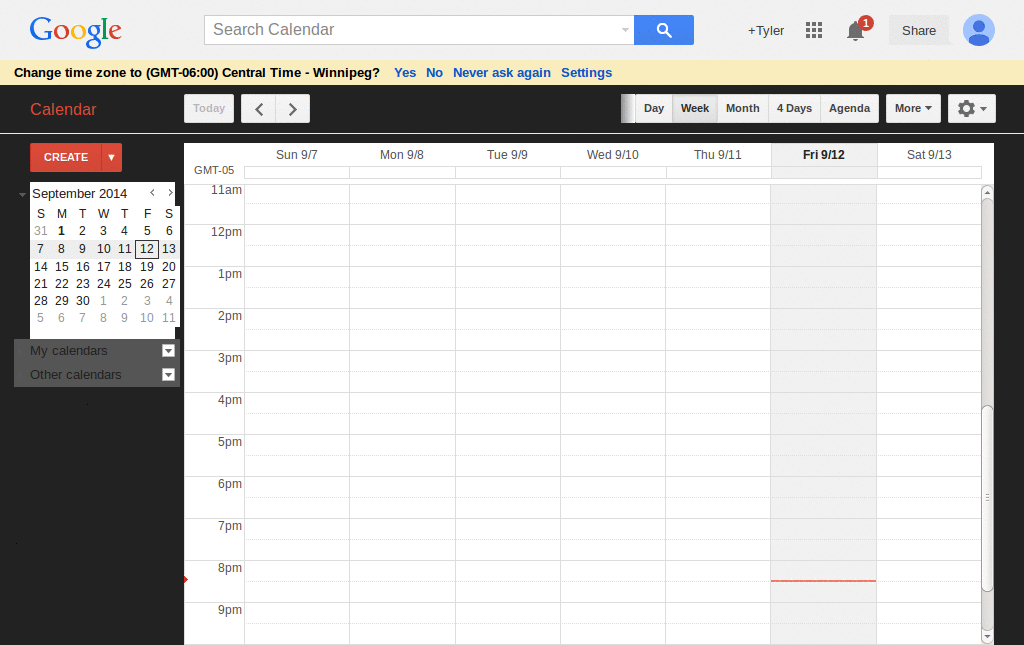This screenshot has height=645, width=1024.
Task: Open the +Tyler profile link
Action: tap(765, 31)
